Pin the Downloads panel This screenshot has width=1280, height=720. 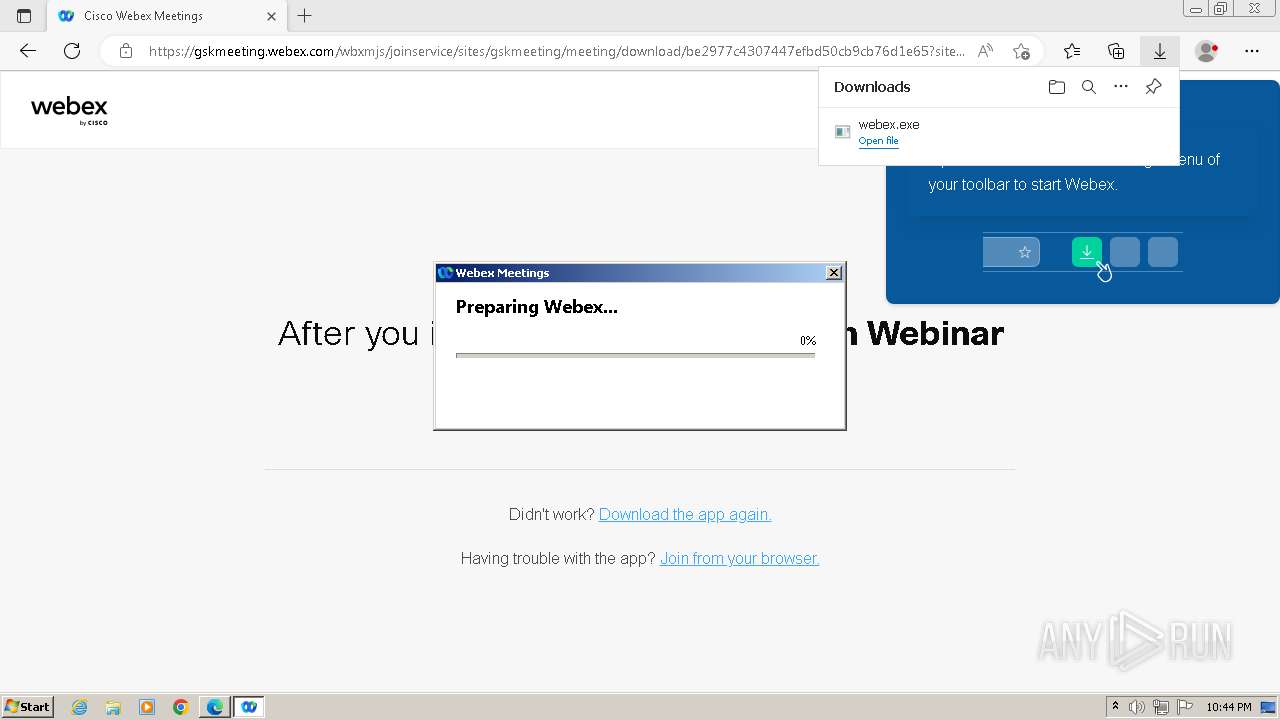pyautogui.click(x=1153, y=87)
